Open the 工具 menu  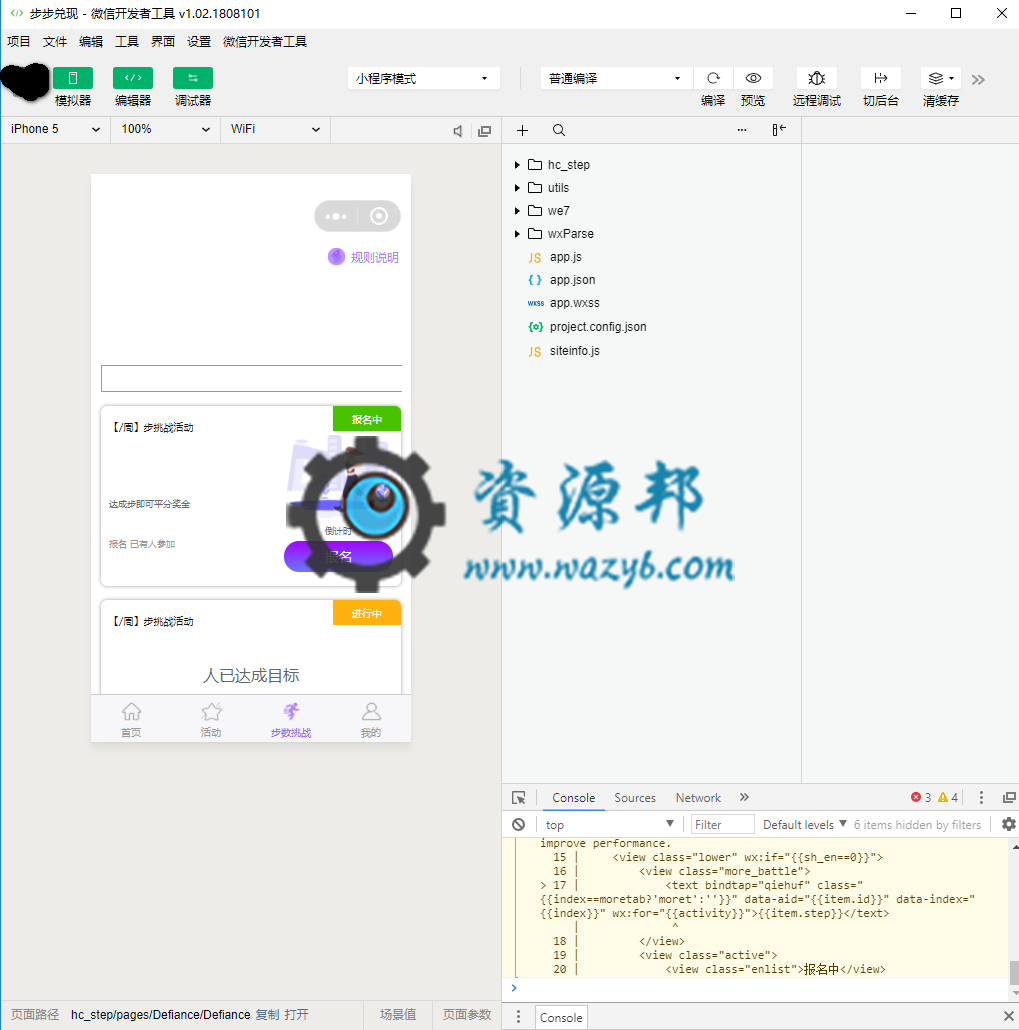[127, 42]
